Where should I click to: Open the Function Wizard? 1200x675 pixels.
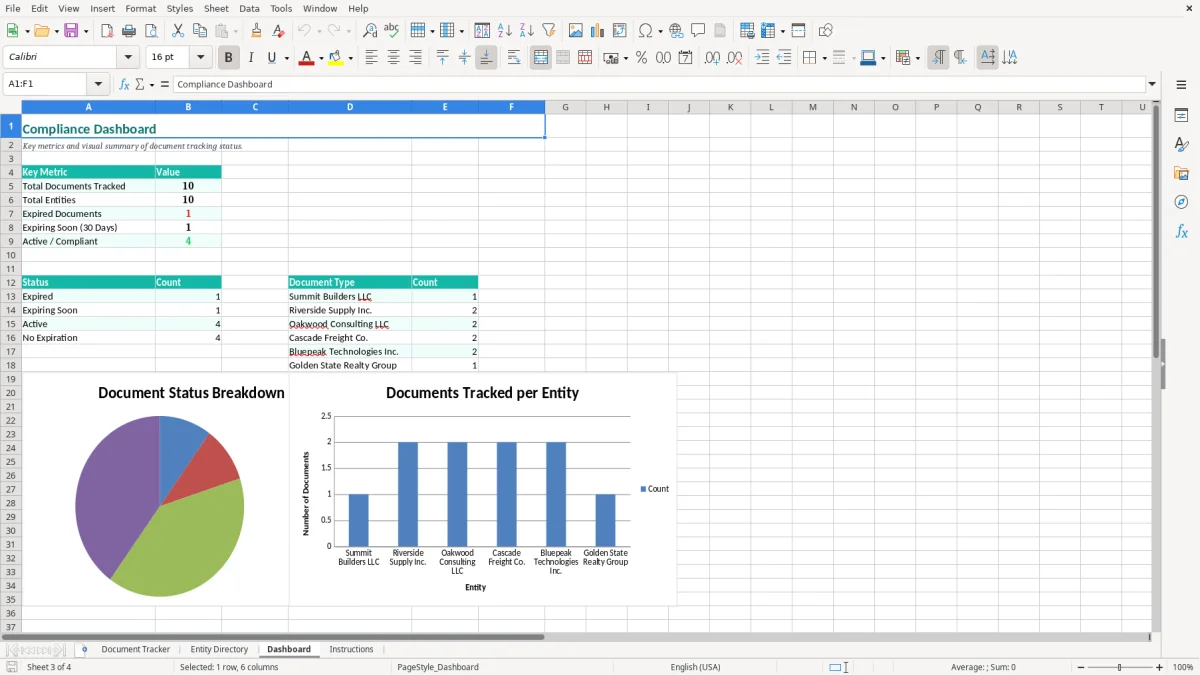(x=124, y=84)
